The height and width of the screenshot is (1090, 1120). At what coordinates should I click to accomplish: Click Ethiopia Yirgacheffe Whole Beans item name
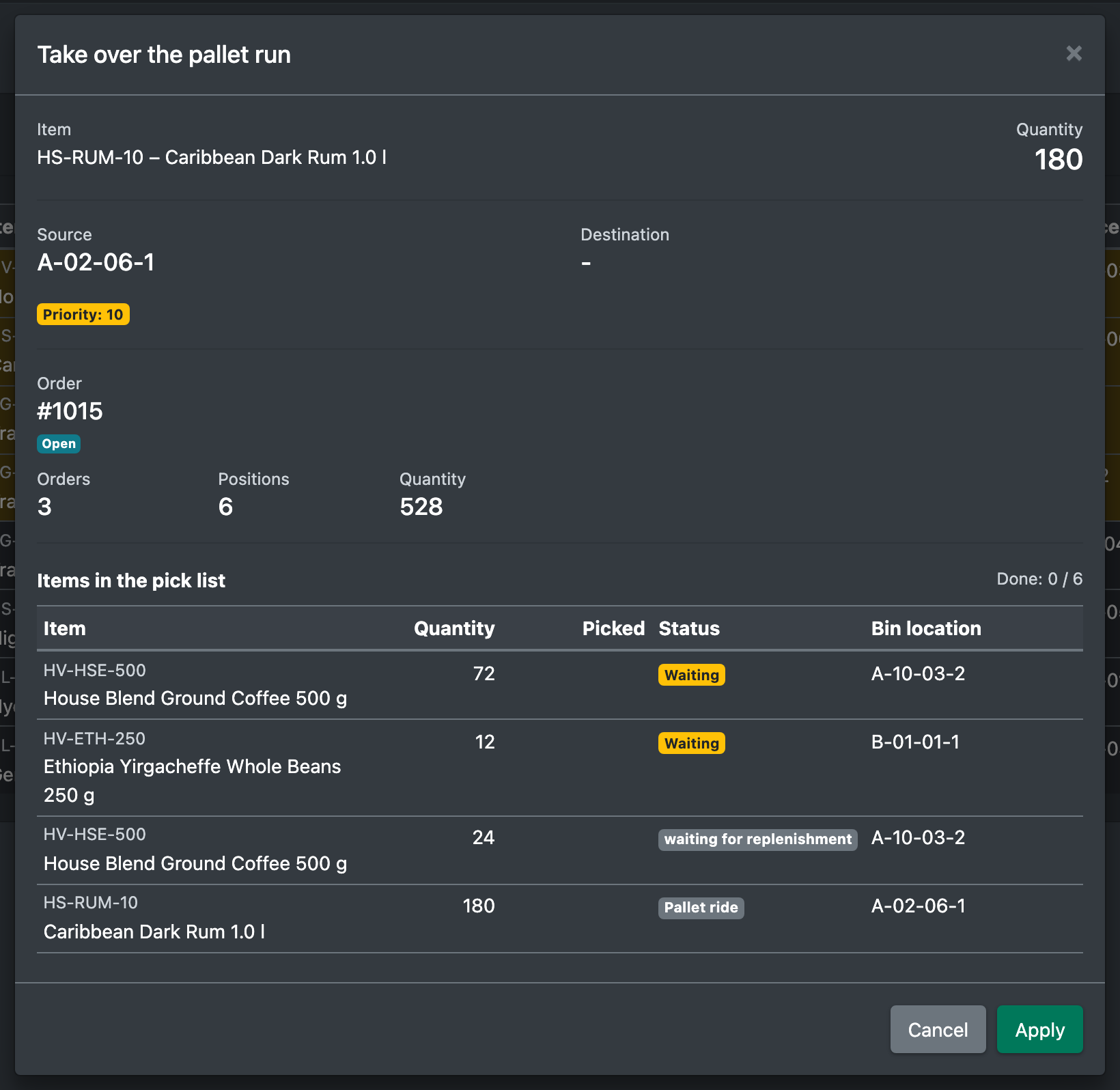(x=192, y=781)
